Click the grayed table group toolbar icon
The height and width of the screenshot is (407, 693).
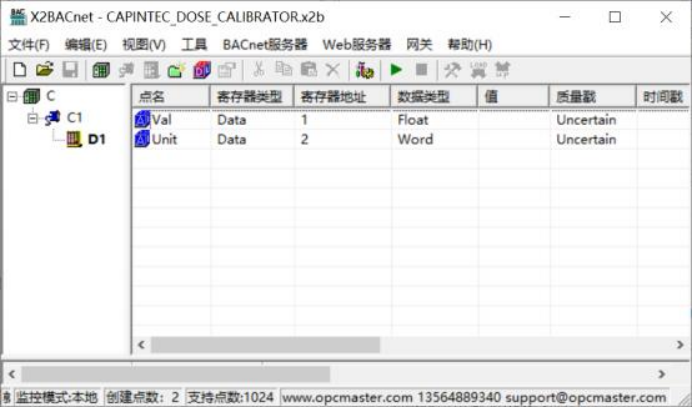pos(151,70)
